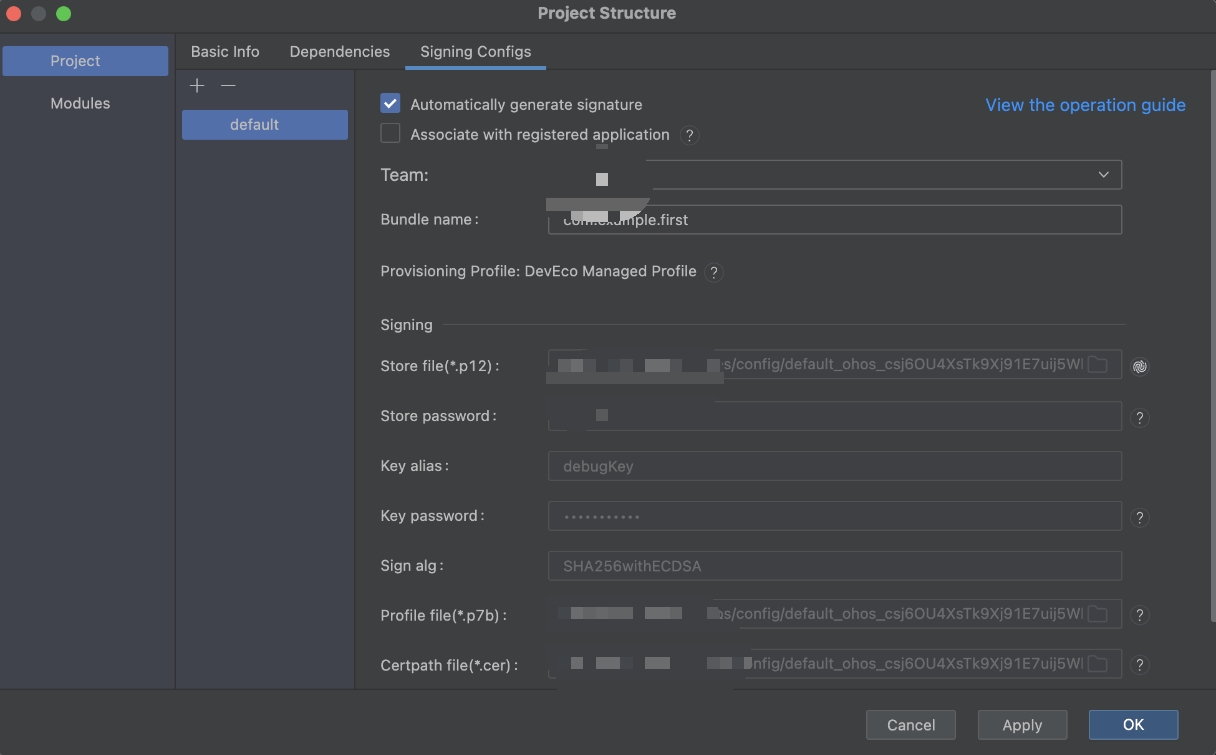Open help icon for Store password
1216x755 pixels.
[x=1139, y=418]
